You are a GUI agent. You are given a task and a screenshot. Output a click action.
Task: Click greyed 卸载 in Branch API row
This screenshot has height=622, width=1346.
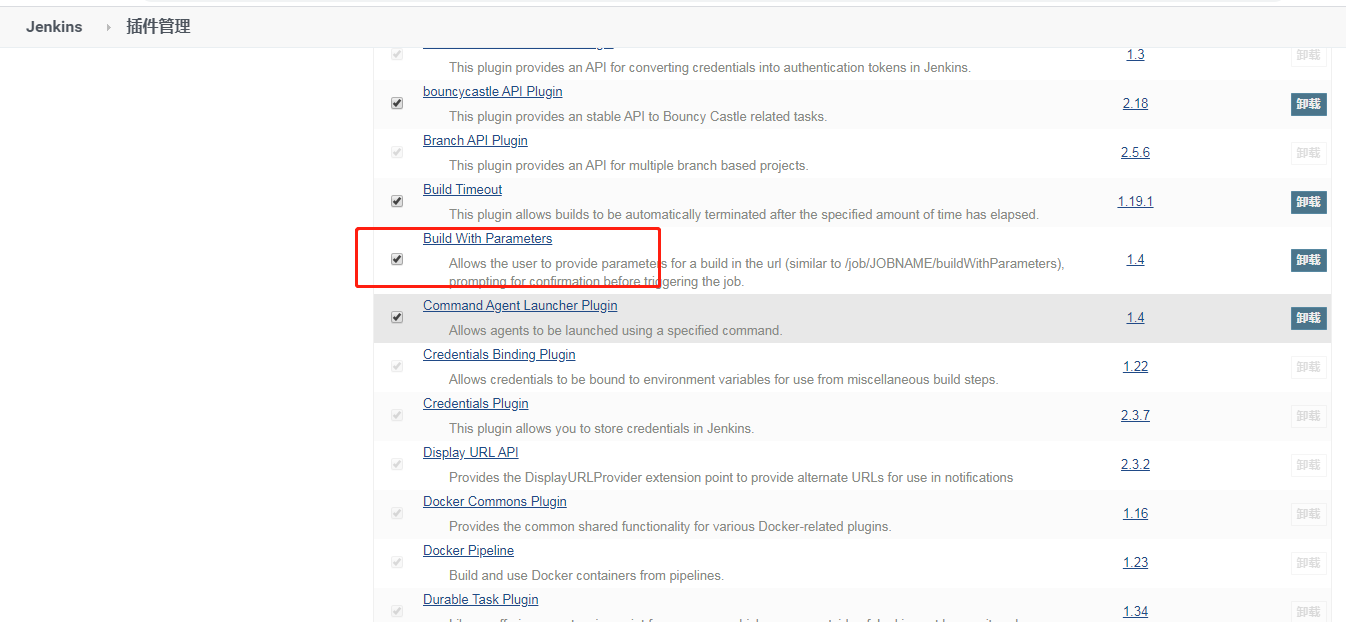tap(1308, 153)
